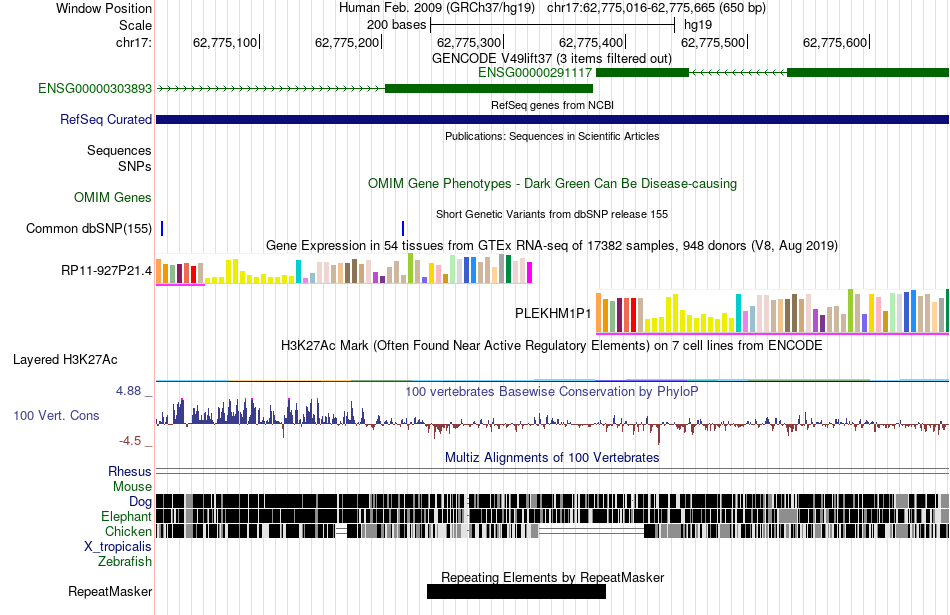Click the chr17:62,775,016-62,775,665 position text
The image size is (950, 615).
click(656, 8)
